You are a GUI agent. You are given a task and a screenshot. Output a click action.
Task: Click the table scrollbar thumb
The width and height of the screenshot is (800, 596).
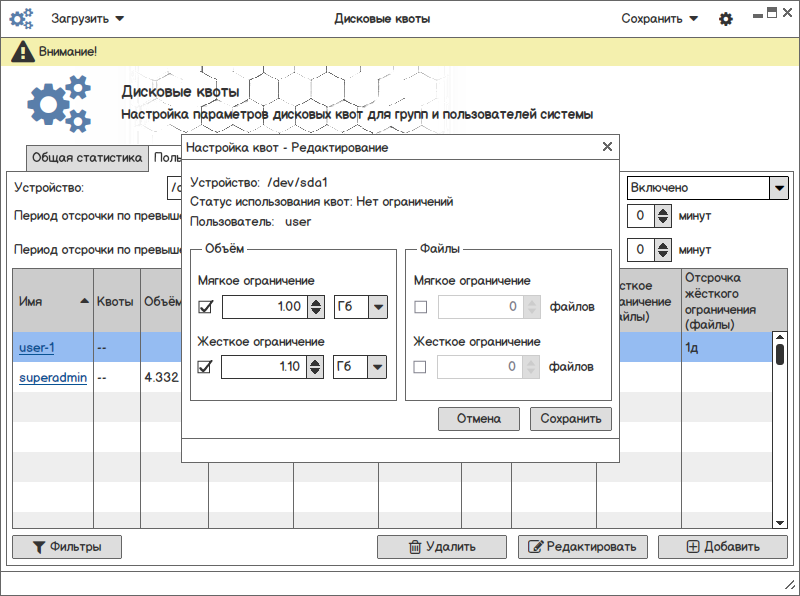click(780, 354)
